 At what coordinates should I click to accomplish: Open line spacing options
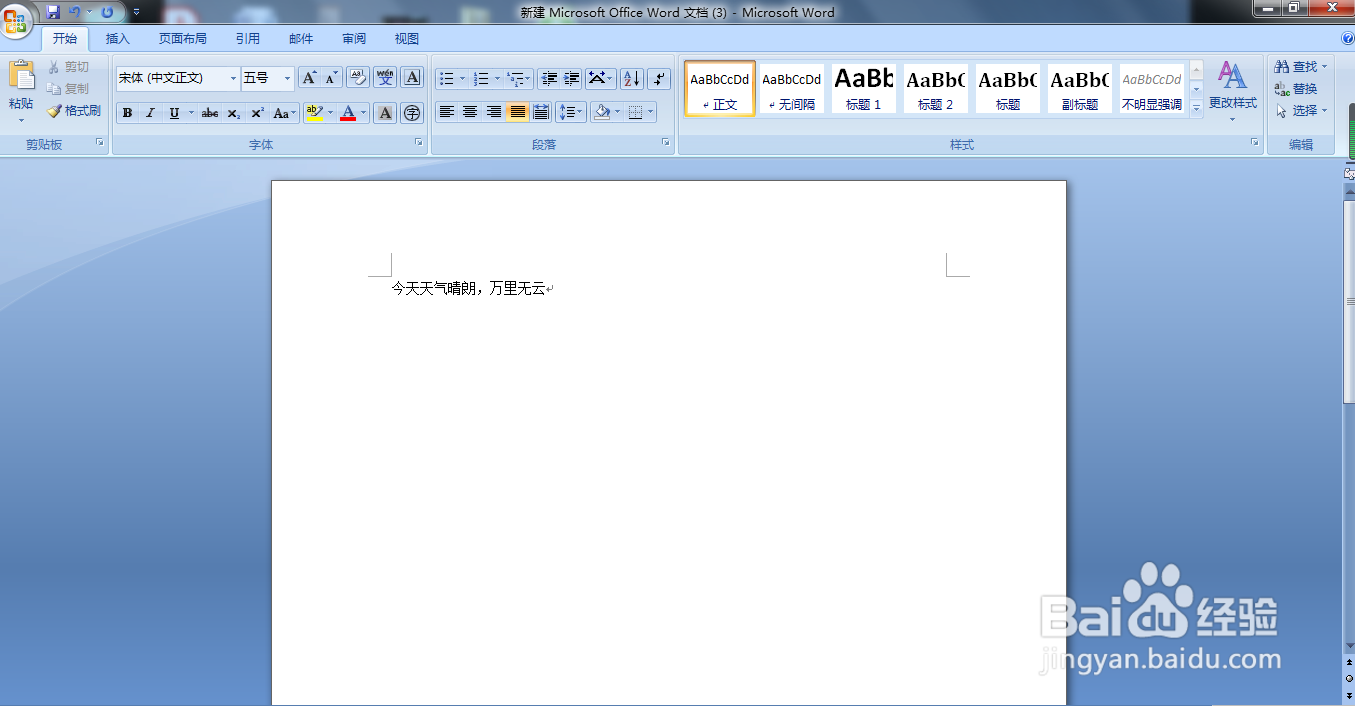pyautogui.click(x=571, y=112)
